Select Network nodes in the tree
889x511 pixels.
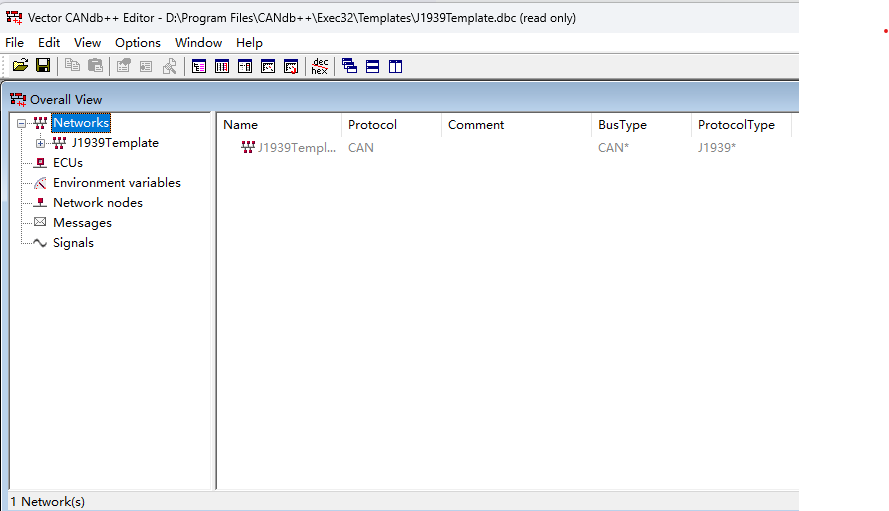tap(97, 202)
